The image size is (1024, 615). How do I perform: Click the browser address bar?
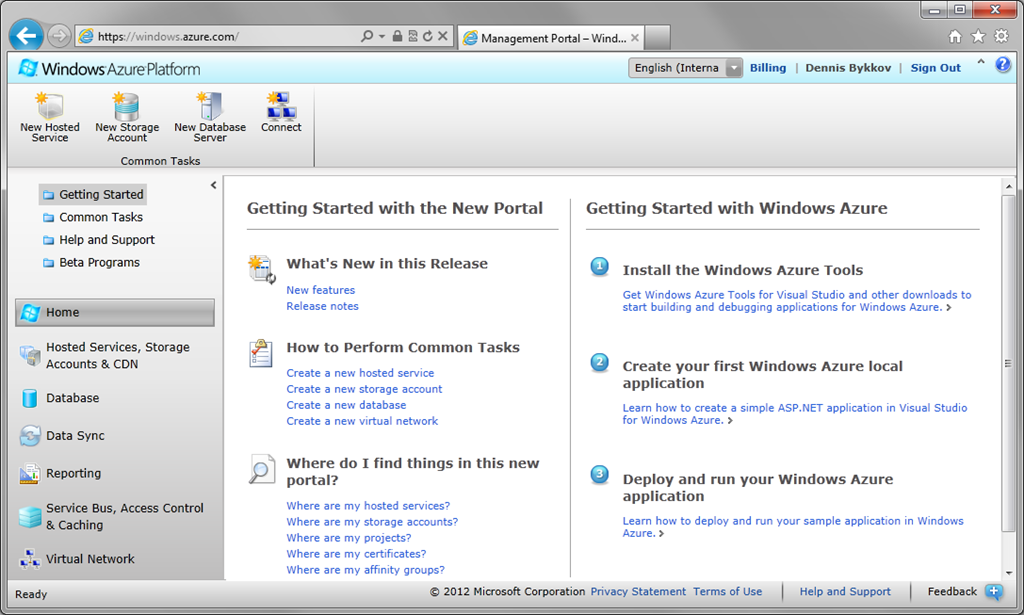(222, 37)
